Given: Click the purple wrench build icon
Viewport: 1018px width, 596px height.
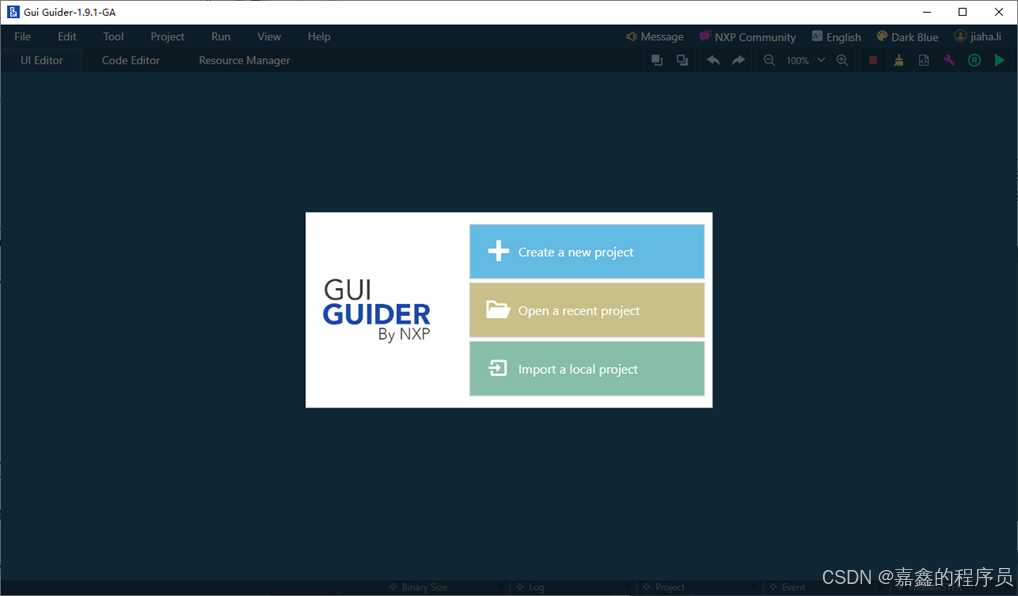Looking at the screenshot, I should pyautogui.click(x=949, y=60).
